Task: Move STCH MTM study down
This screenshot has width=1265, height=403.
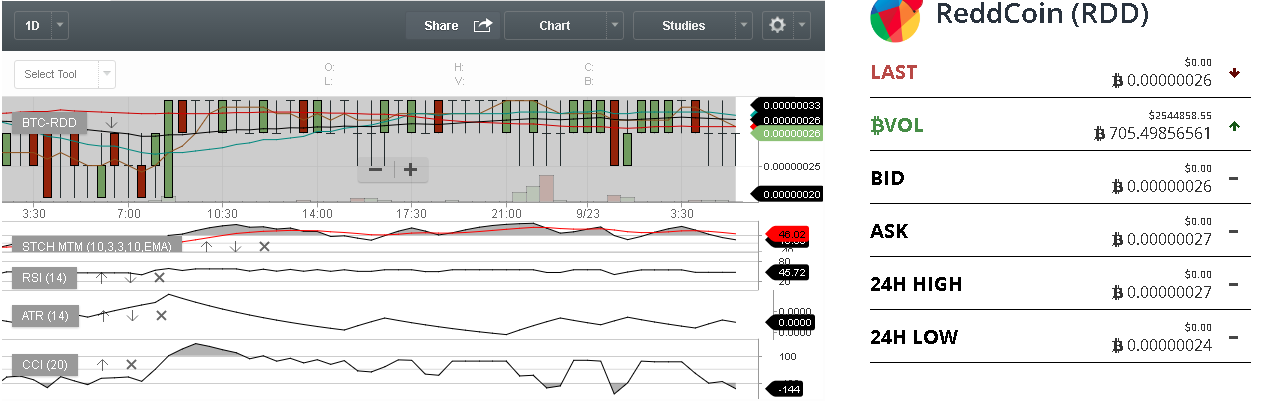Action: coord(234,246)
